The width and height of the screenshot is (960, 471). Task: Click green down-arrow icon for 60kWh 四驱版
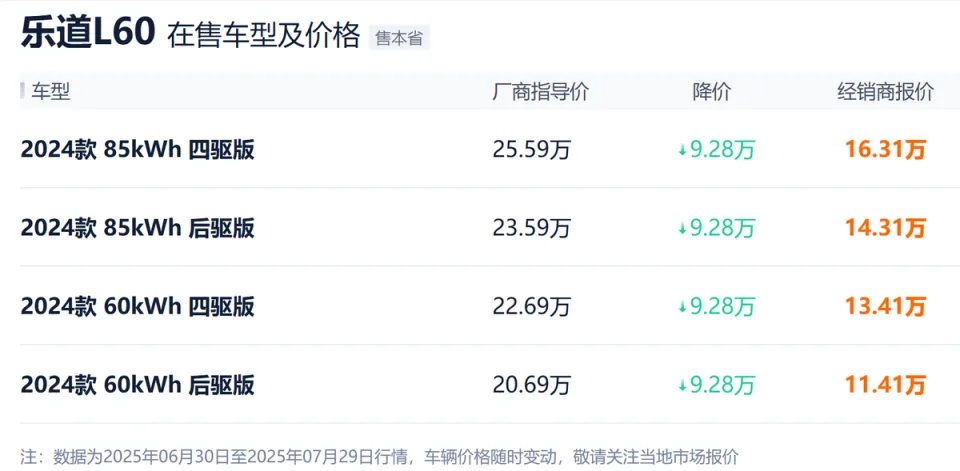(x=682, y=307)
